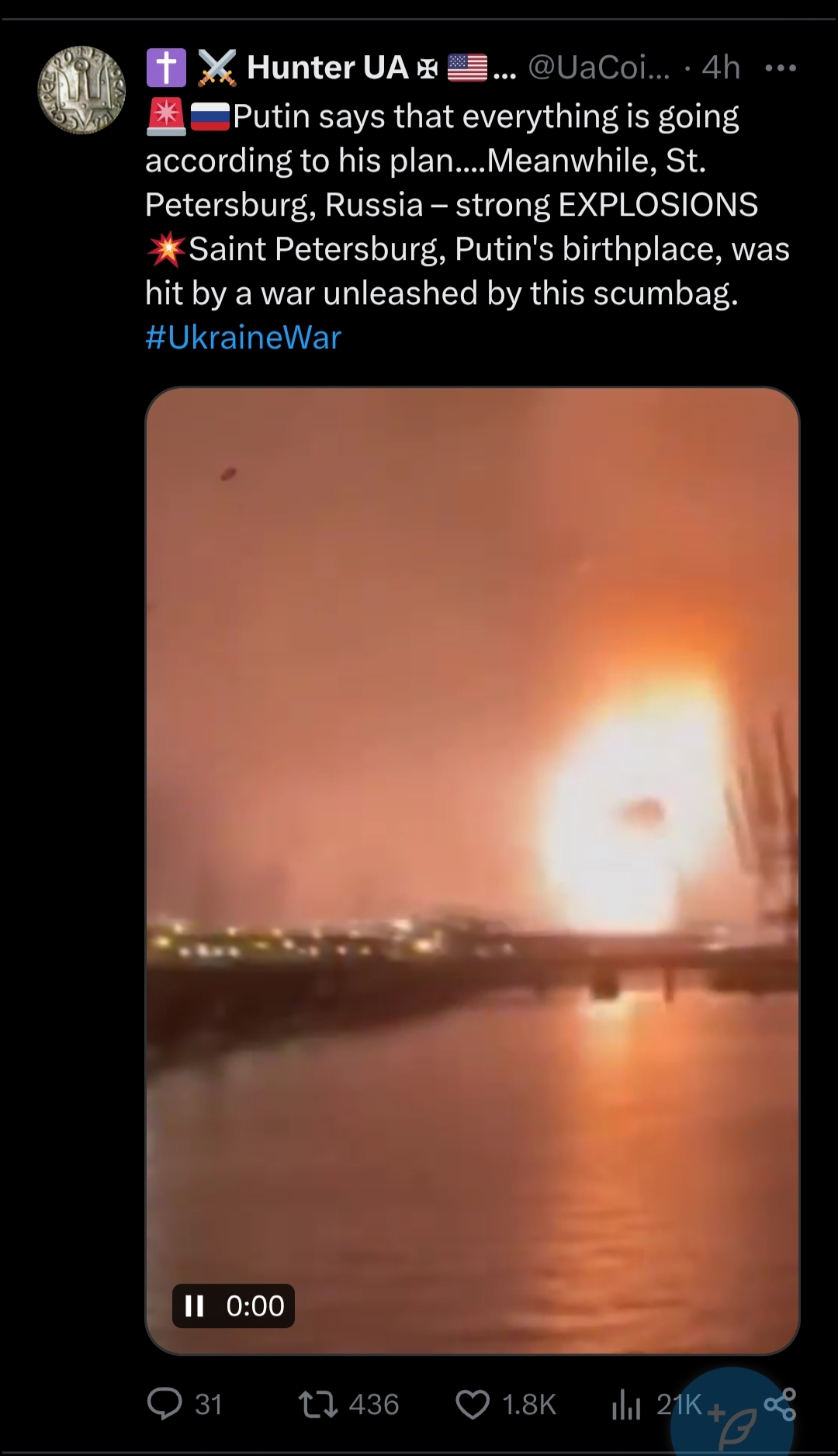Tap the 1.8K likes count
The image size is (838, 1456).
[x=529, y=1405]
